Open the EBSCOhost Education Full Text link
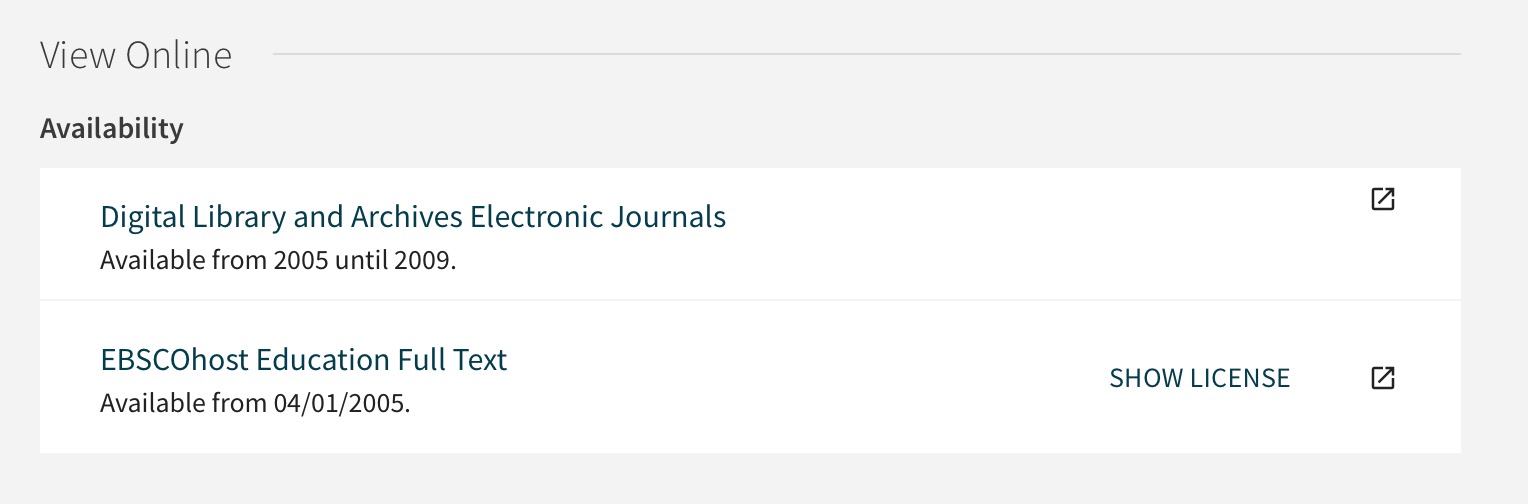 click(304, 359)
